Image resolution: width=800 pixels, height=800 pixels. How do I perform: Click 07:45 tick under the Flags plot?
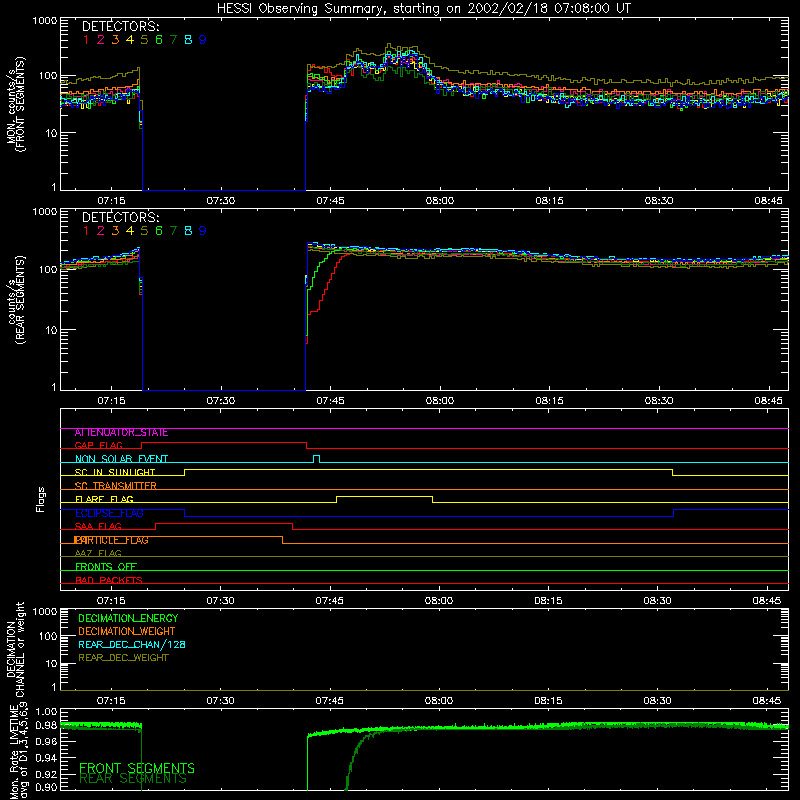330,601
